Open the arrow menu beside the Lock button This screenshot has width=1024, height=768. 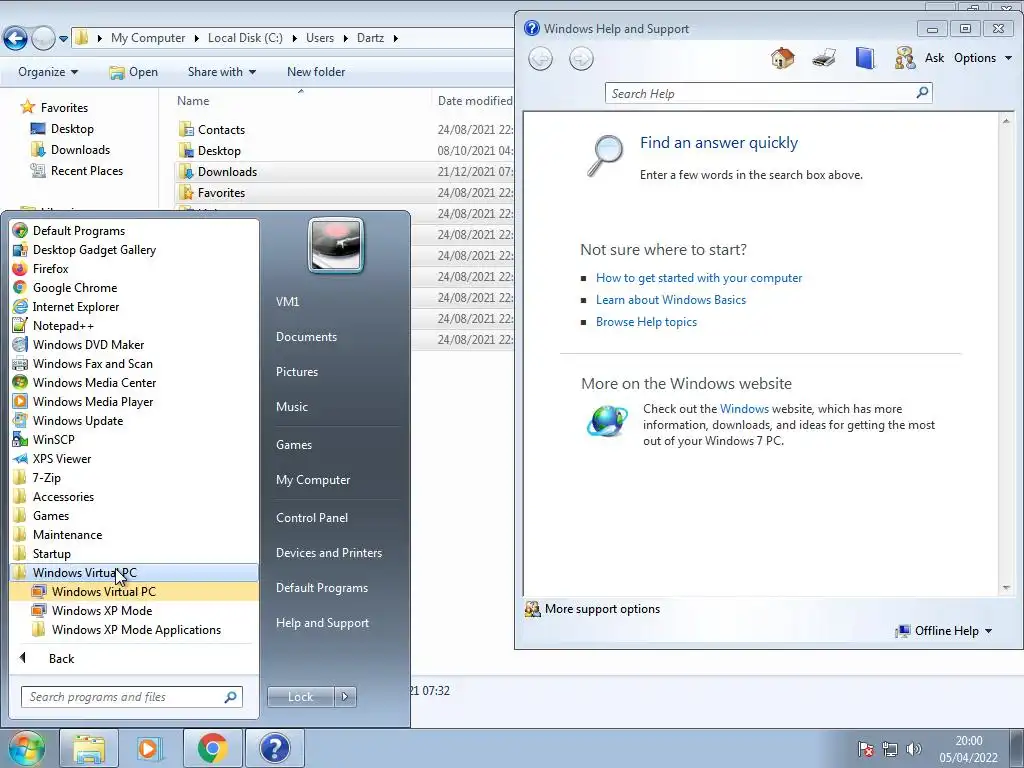(345, 697)
